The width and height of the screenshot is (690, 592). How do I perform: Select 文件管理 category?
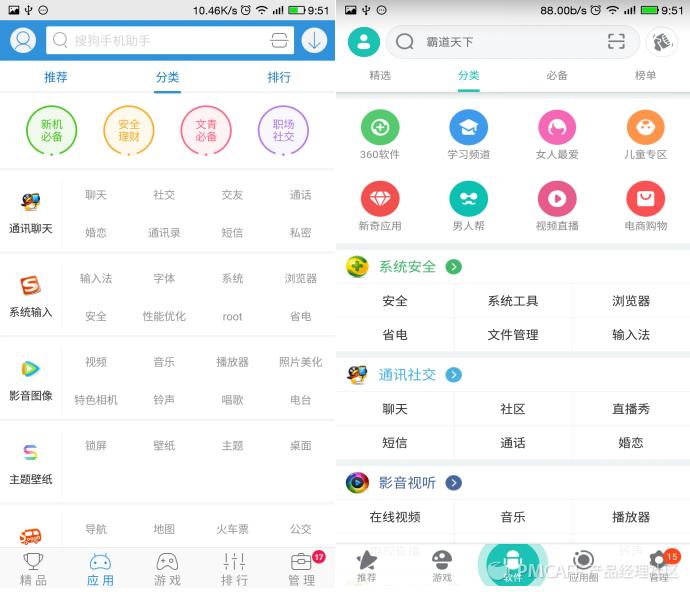(x=513, y=335)
